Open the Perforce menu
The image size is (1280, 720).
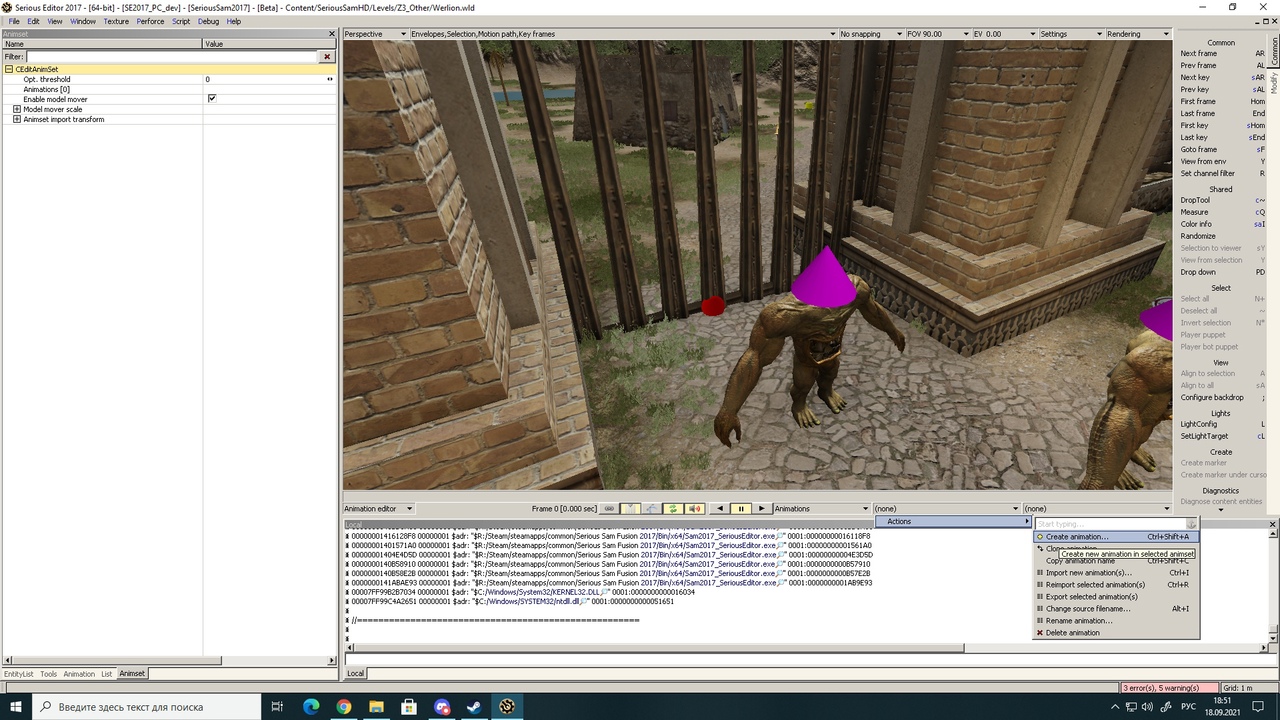150,21
